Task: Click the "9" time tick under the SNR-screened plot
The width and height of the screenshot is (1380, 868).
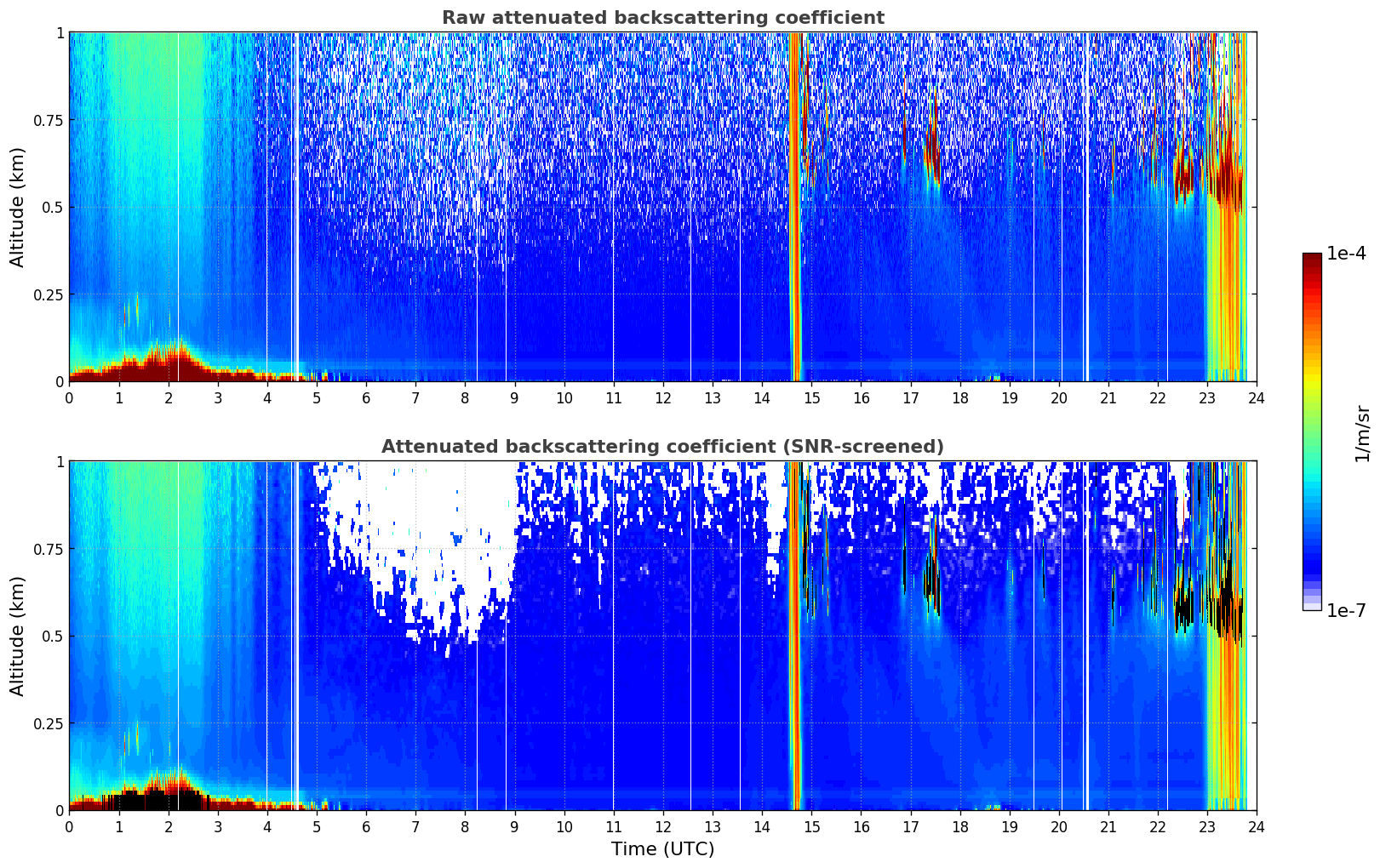Action: pos(514,826)
